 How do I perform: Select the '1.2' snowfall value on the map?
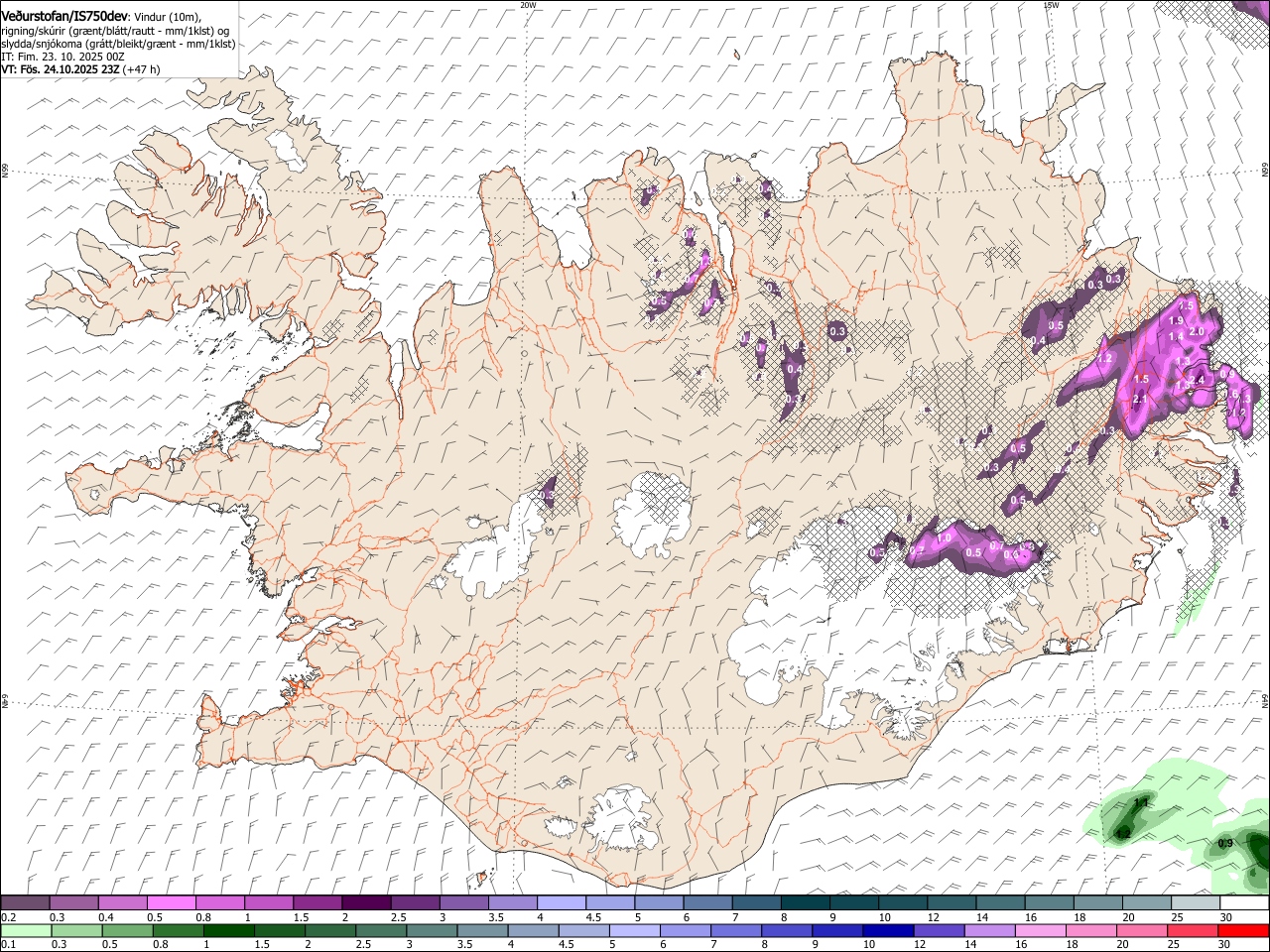1104,357
